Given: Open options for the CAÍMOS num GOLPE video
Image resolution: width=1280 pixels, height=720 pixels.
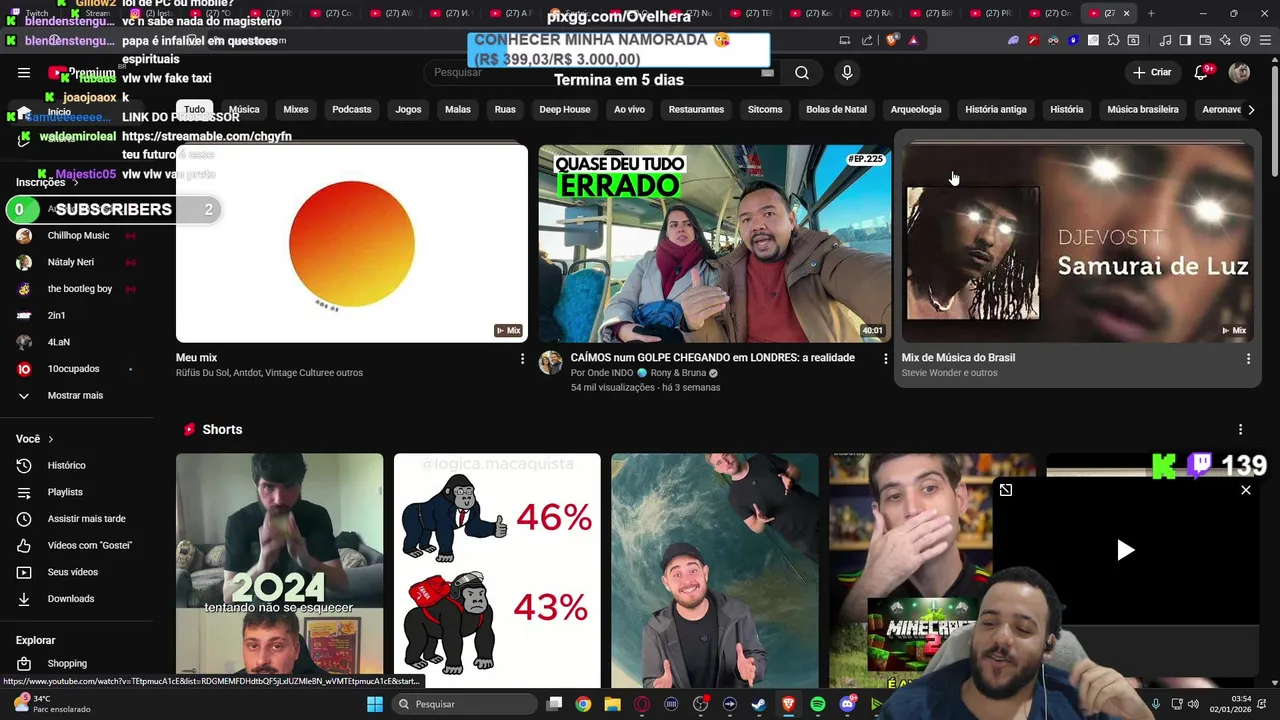Looking at the screenshot, I should click(885, 358).
